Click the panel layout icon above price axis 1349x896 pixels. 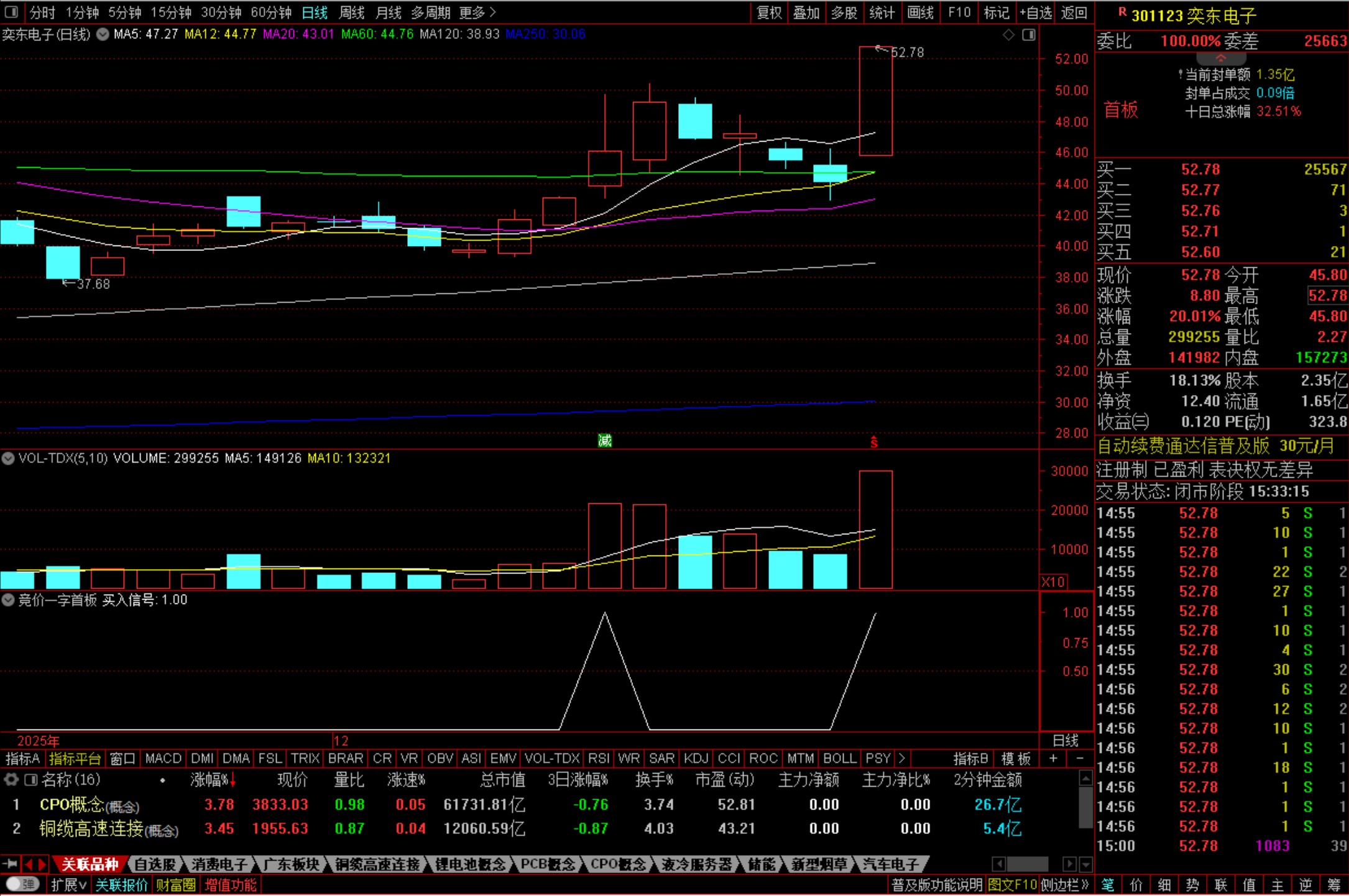(x=1029, y=35)
